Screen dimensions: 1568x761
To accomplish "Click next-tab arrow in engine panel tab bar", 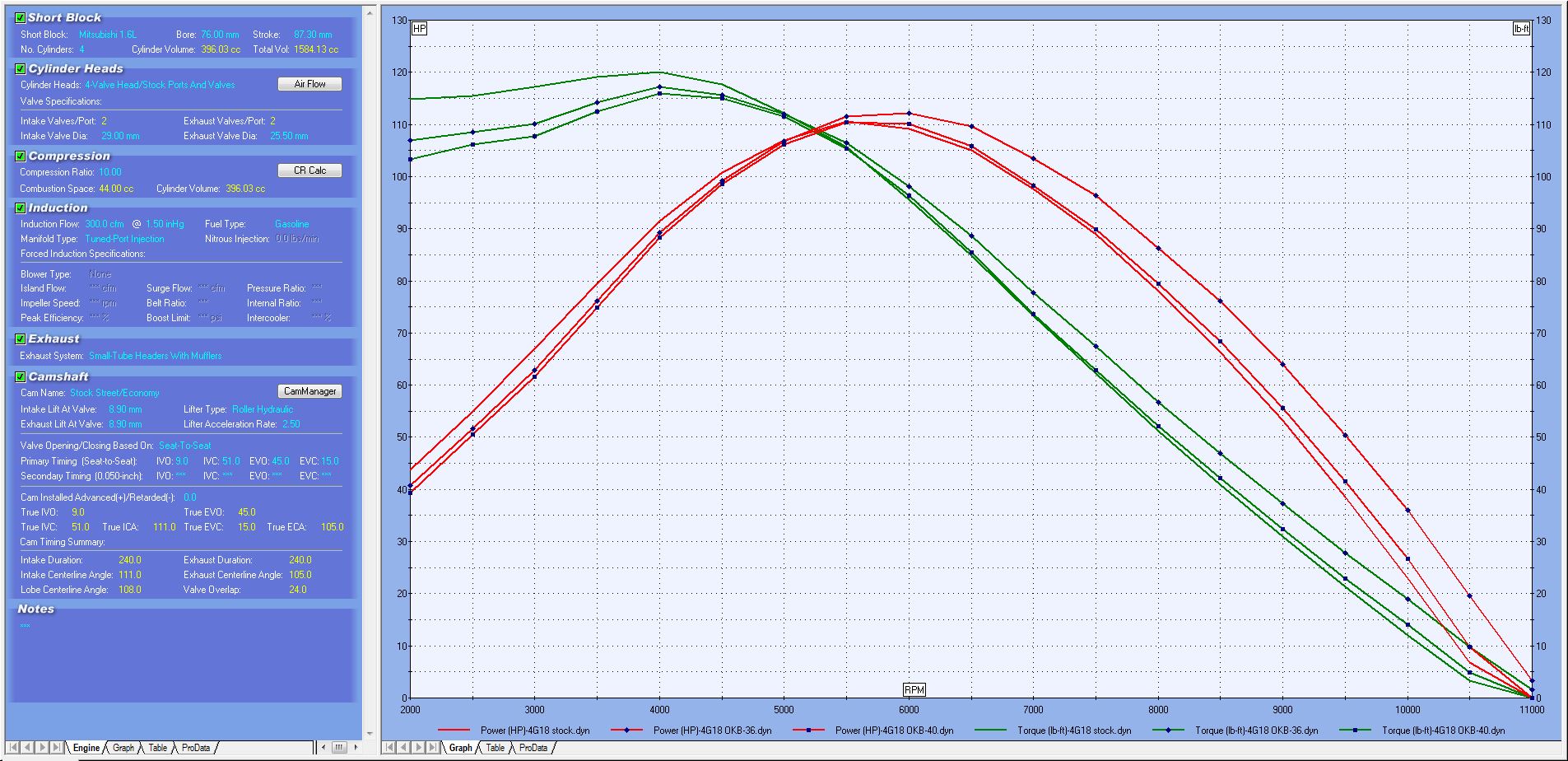I will (43, 748).
